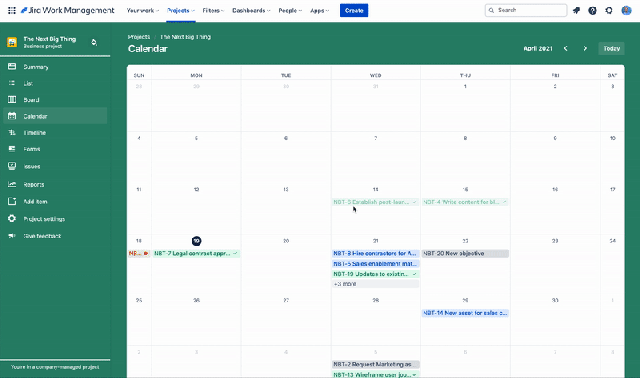This screenshot has height=378, width=640.
Task: Open NBT-13 Wireframe user journey event
Action: click(x=376, y=374)
